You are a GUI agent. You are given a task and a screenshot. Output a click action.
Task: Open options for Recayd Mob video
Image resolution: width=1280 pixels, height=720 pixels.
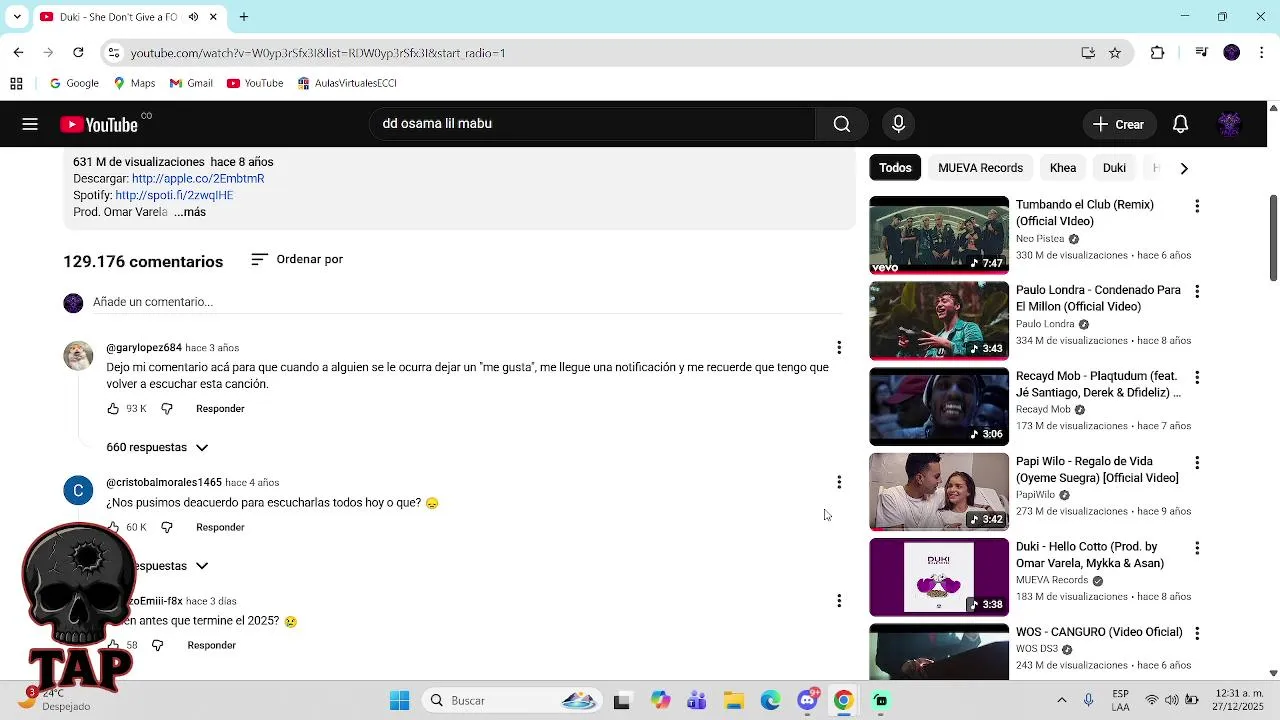coord(1197,377)
